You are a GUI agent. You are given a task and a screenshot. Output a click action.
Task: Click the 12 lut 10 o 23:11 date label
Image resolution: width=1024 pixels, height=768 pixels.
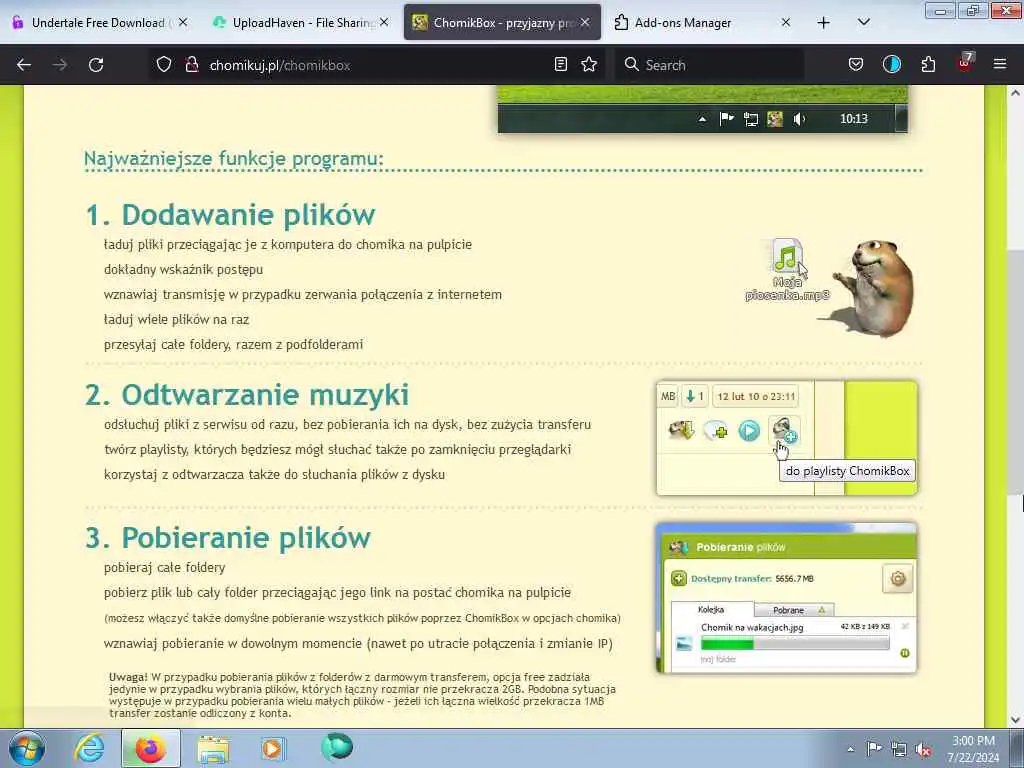pos(756,396)
